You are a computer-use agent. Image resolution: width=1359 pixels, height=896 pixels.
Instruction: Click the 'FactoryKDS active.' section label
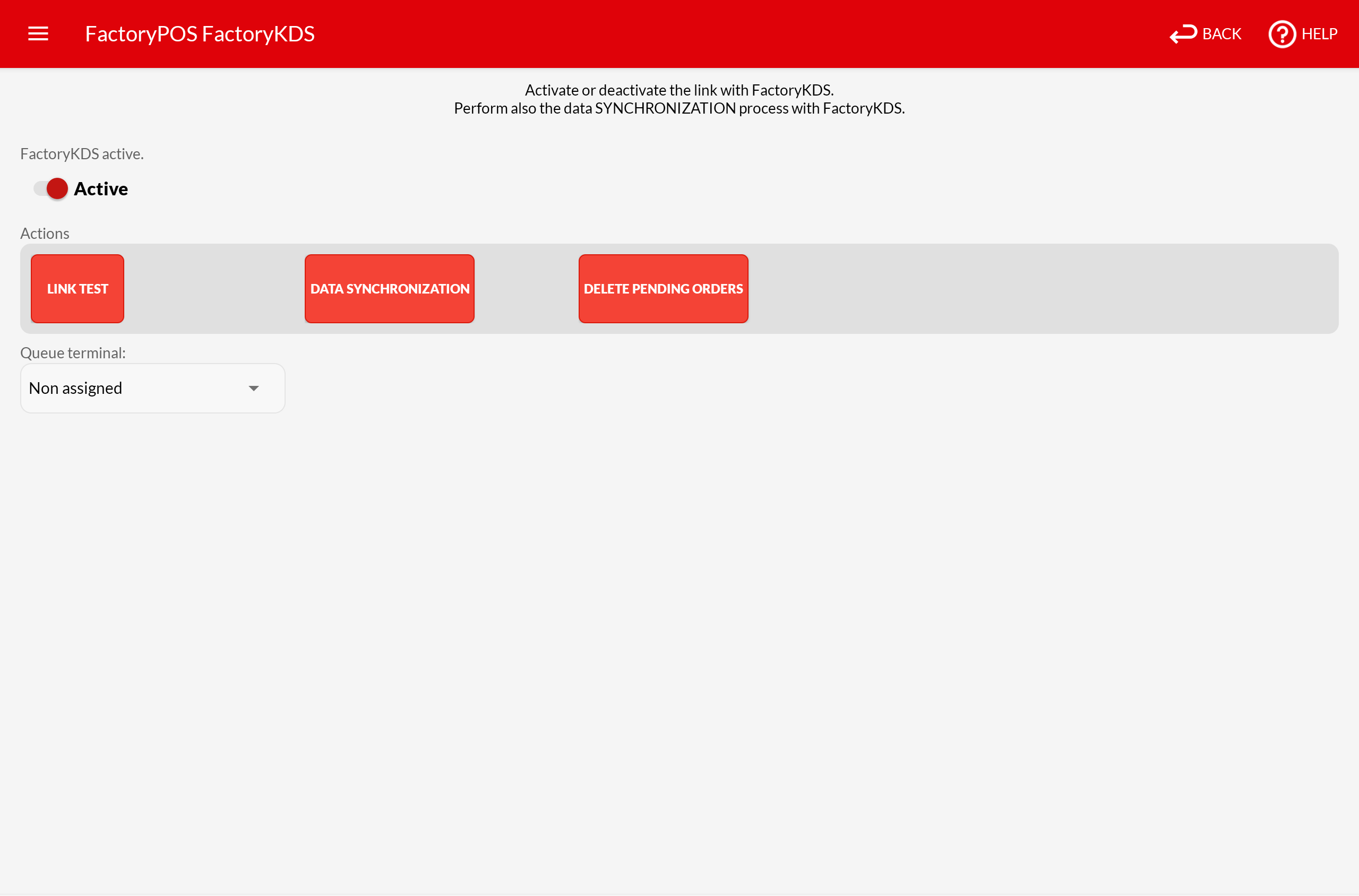82,154
